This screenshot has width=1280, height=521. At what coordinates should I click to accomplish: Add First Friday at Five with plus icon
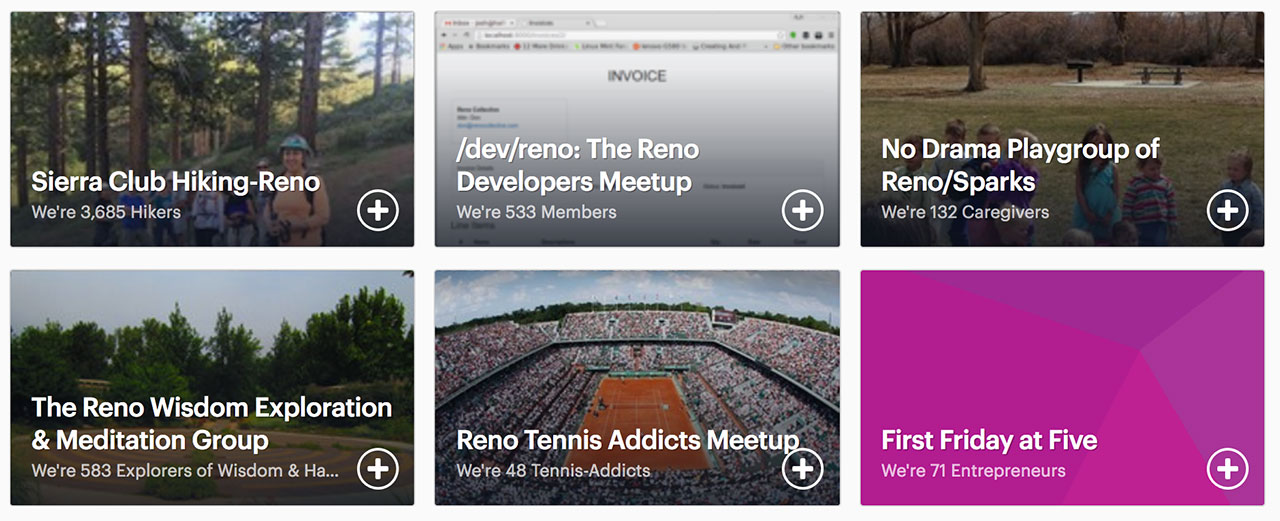click(1228, 469)
